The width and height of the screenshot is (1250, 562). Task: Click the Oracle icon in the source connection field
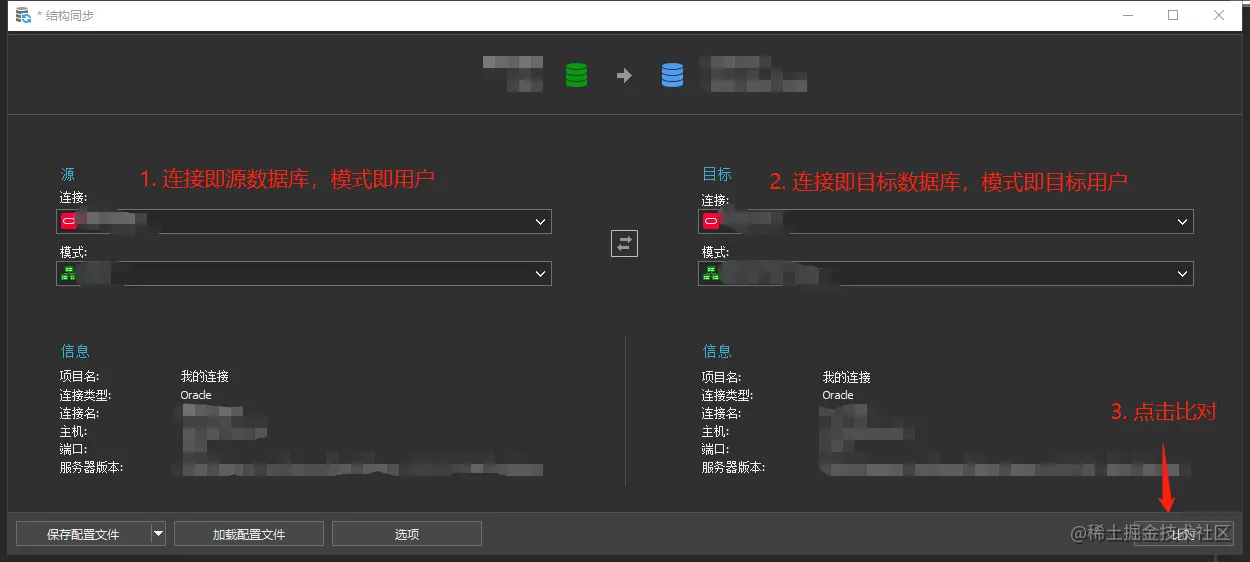[69, 221]
